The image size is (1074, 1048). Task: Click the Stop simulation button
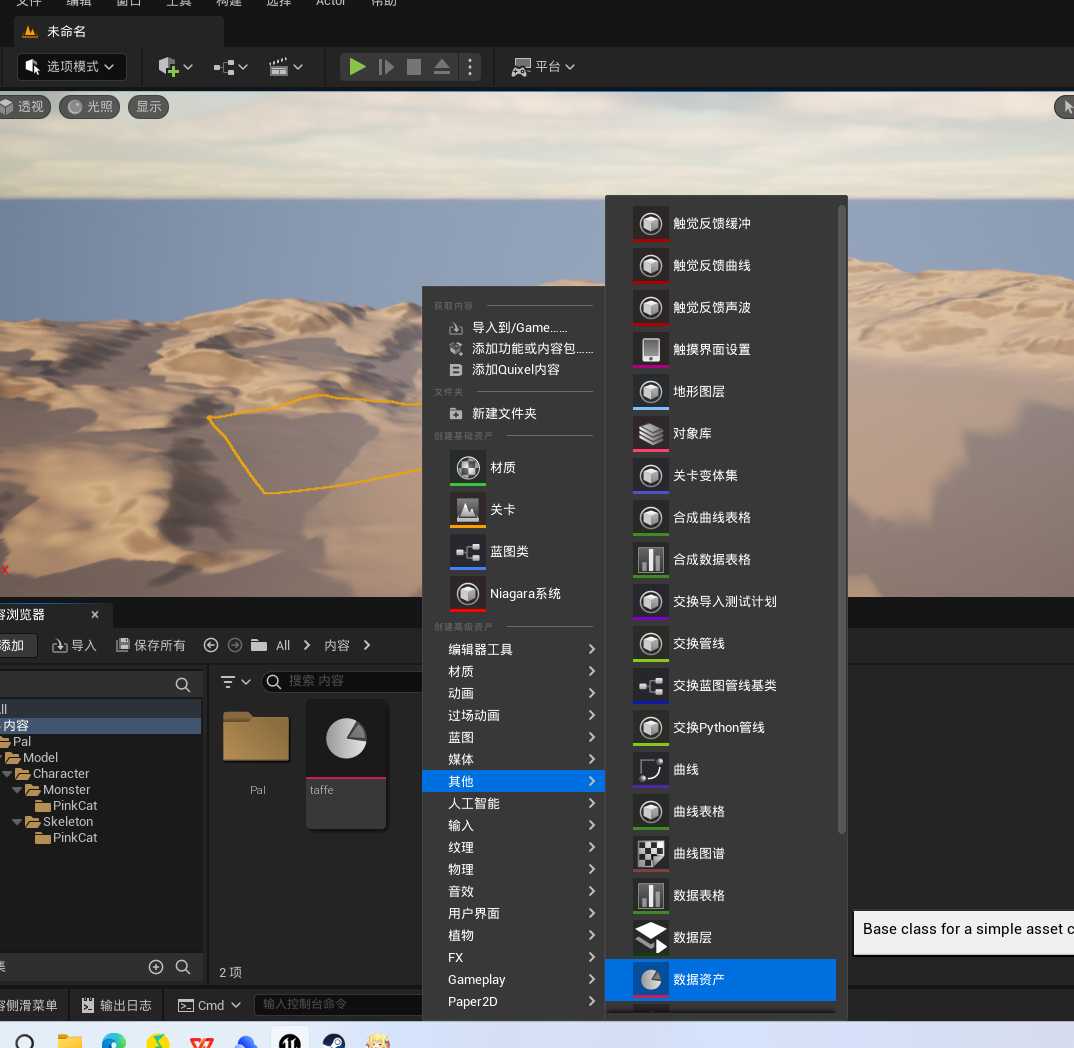pyautogui.click(x=414, y=67)
